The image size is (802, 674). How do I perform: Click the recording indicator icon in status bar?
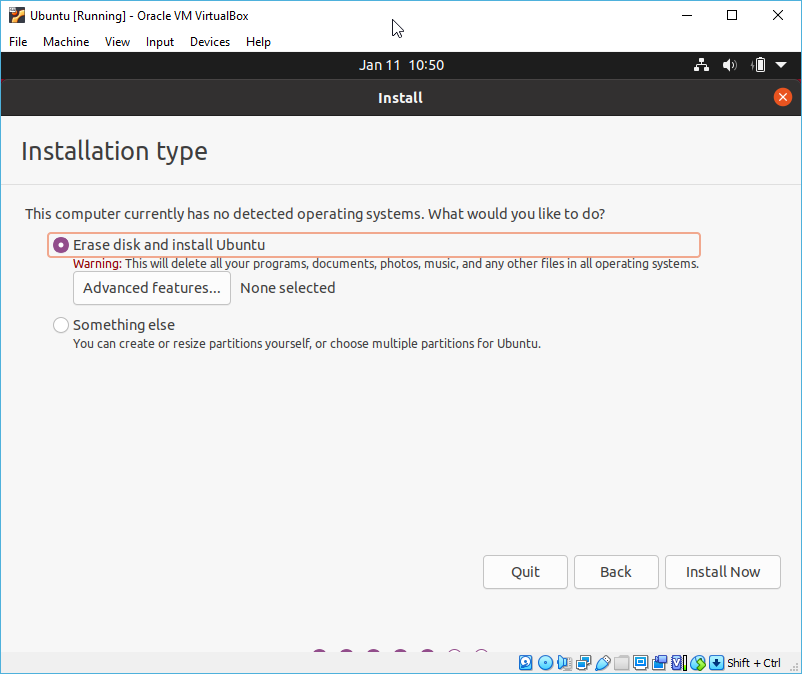[x=659, y=663]
